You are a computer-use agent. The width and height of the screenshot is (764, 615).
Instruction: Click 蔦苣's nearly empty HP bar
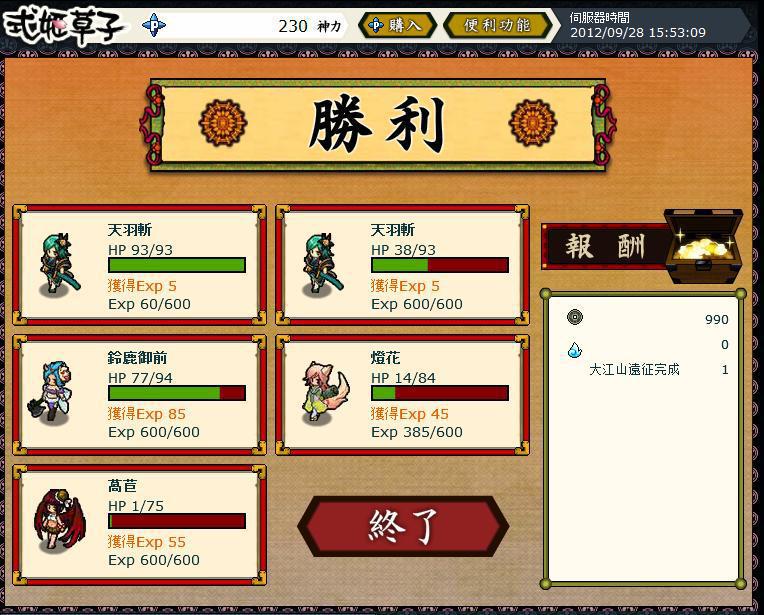[177, 521]
